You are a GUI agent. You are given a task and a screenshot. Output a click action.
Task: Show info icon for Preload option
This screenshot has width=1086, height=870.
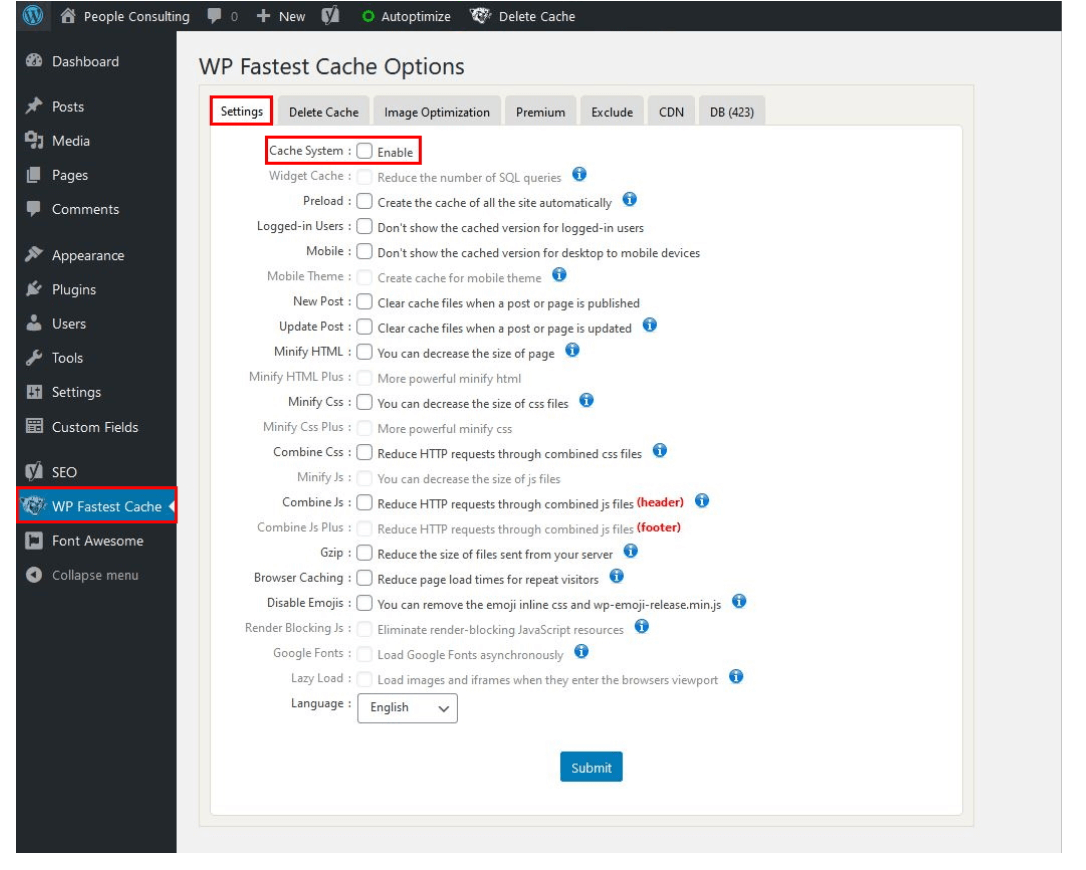pos(630,199)
